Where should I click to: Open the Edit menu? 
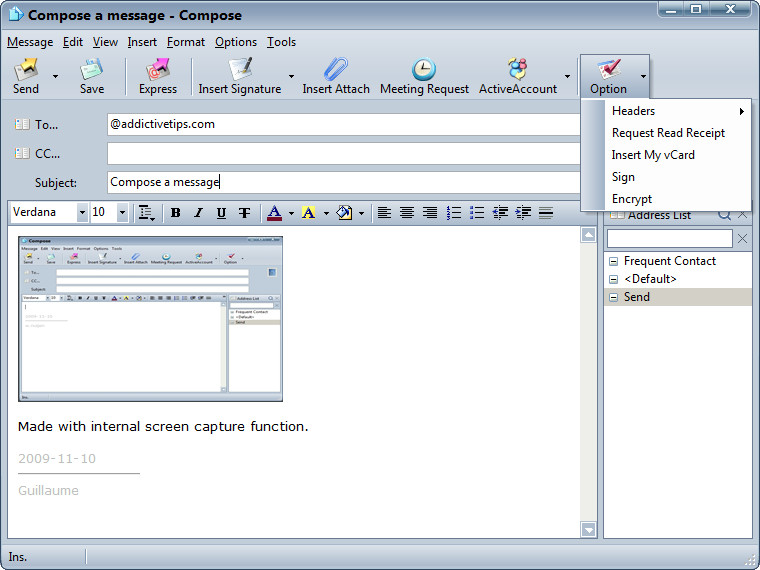pyautogui.click(x=73, y=42)
